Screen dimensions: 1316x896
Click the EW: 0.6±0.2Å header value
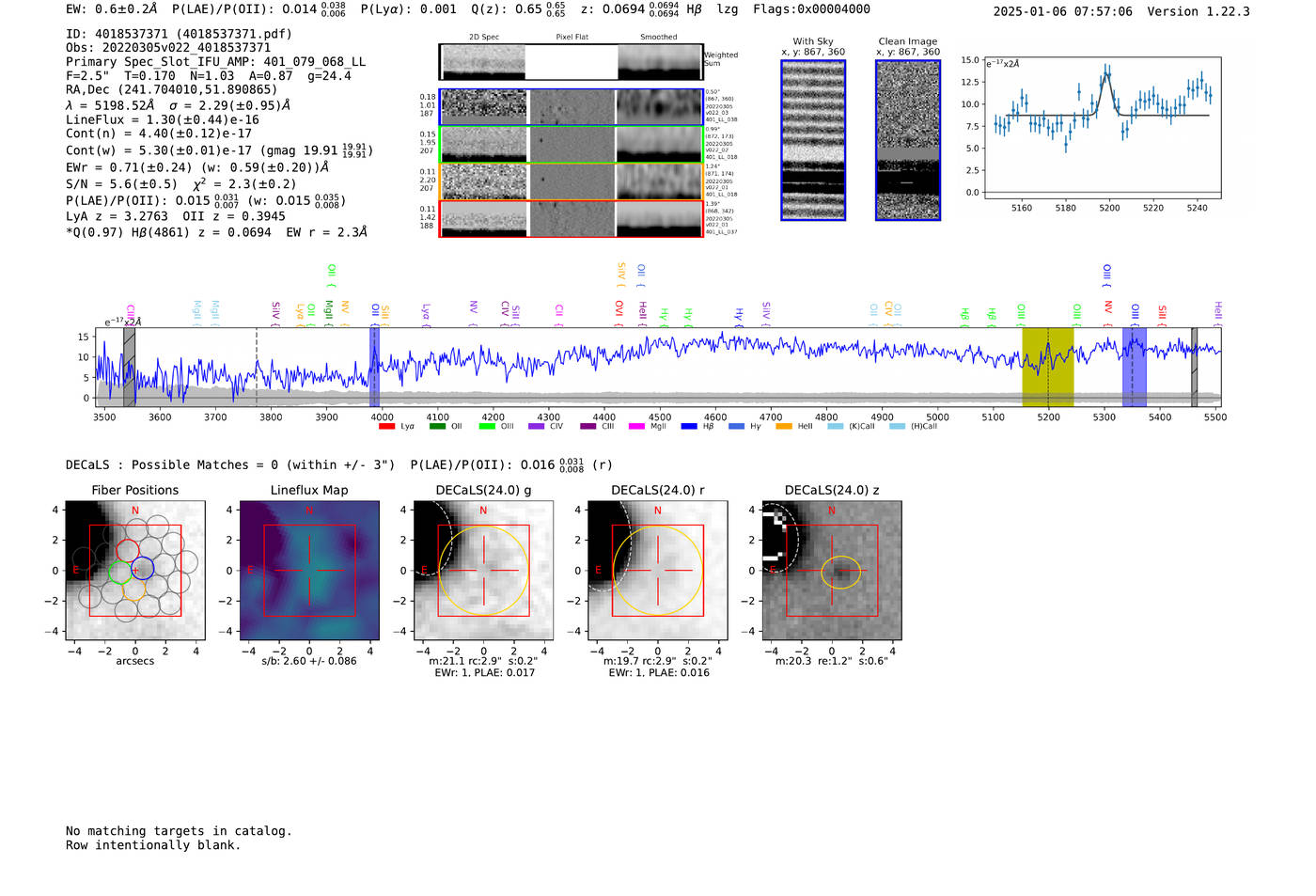click(112, 8)
